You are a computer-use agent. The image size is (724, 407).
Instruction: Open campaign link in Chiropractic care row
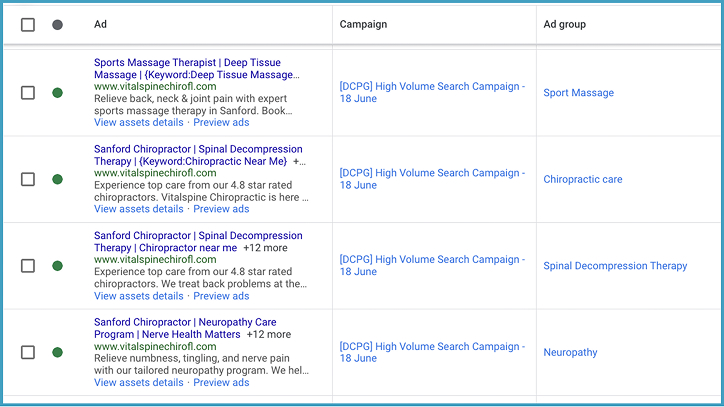tap(432, 179)
